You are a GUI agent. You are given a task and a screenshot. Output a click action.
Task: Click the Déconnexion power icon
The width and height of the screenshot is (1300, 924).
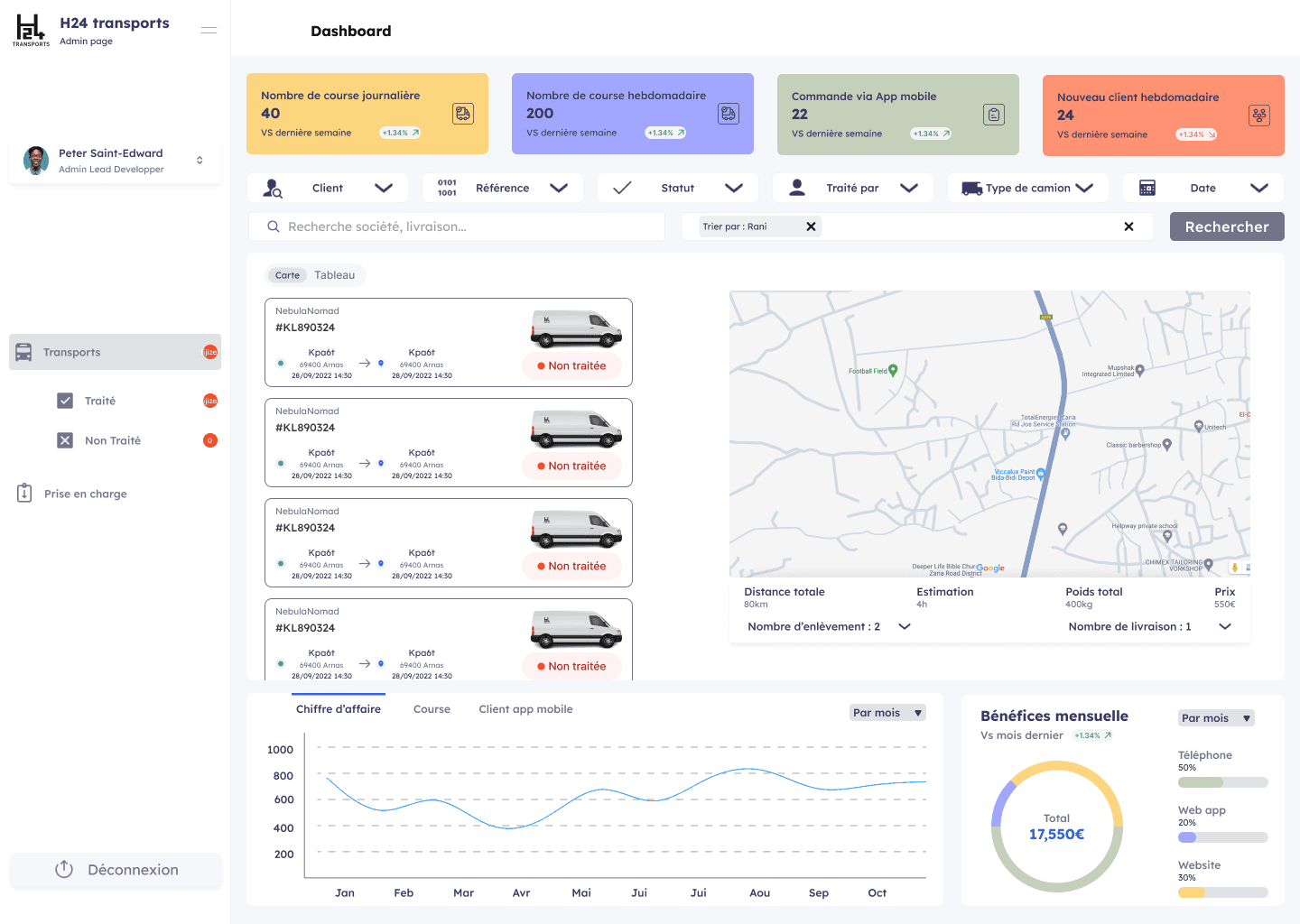tap(64, 869)
